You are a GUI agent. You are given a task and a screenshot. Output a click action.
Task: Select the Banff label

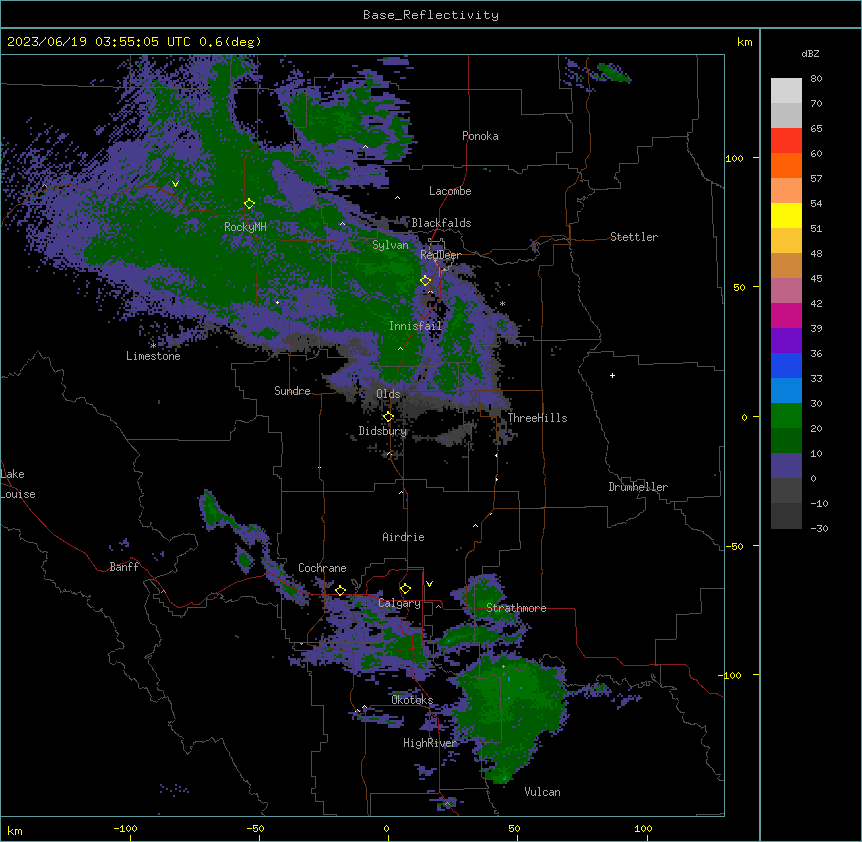click(x=124, y=567)
